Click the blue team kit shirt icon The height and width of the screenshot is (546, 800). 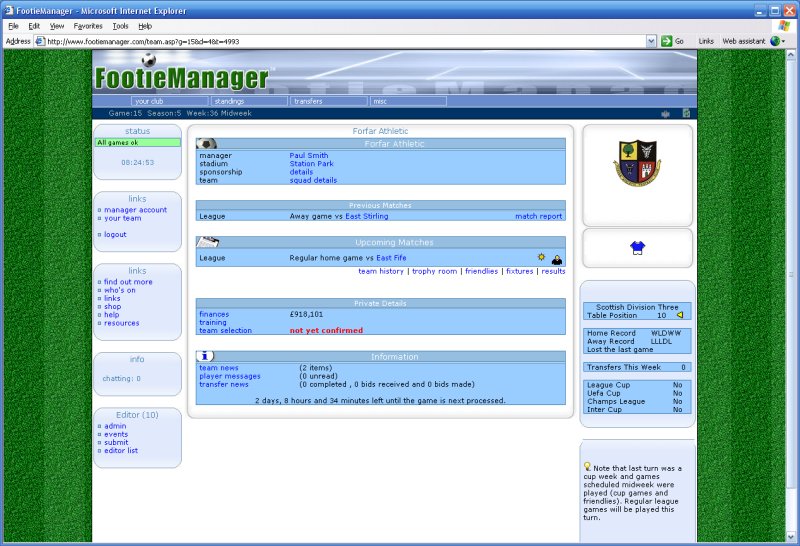[x=637, y=248]
